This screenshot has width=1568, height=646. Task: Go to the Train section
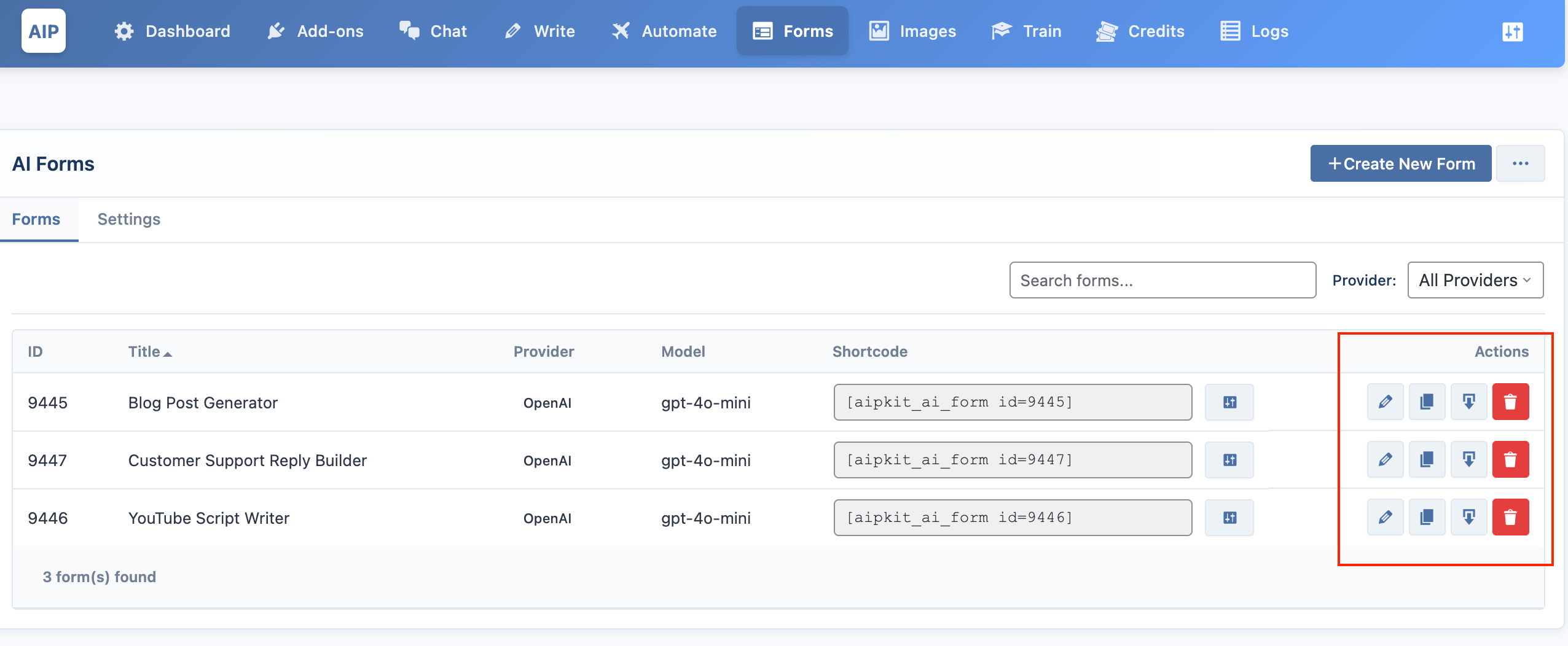pos(1027,31)
